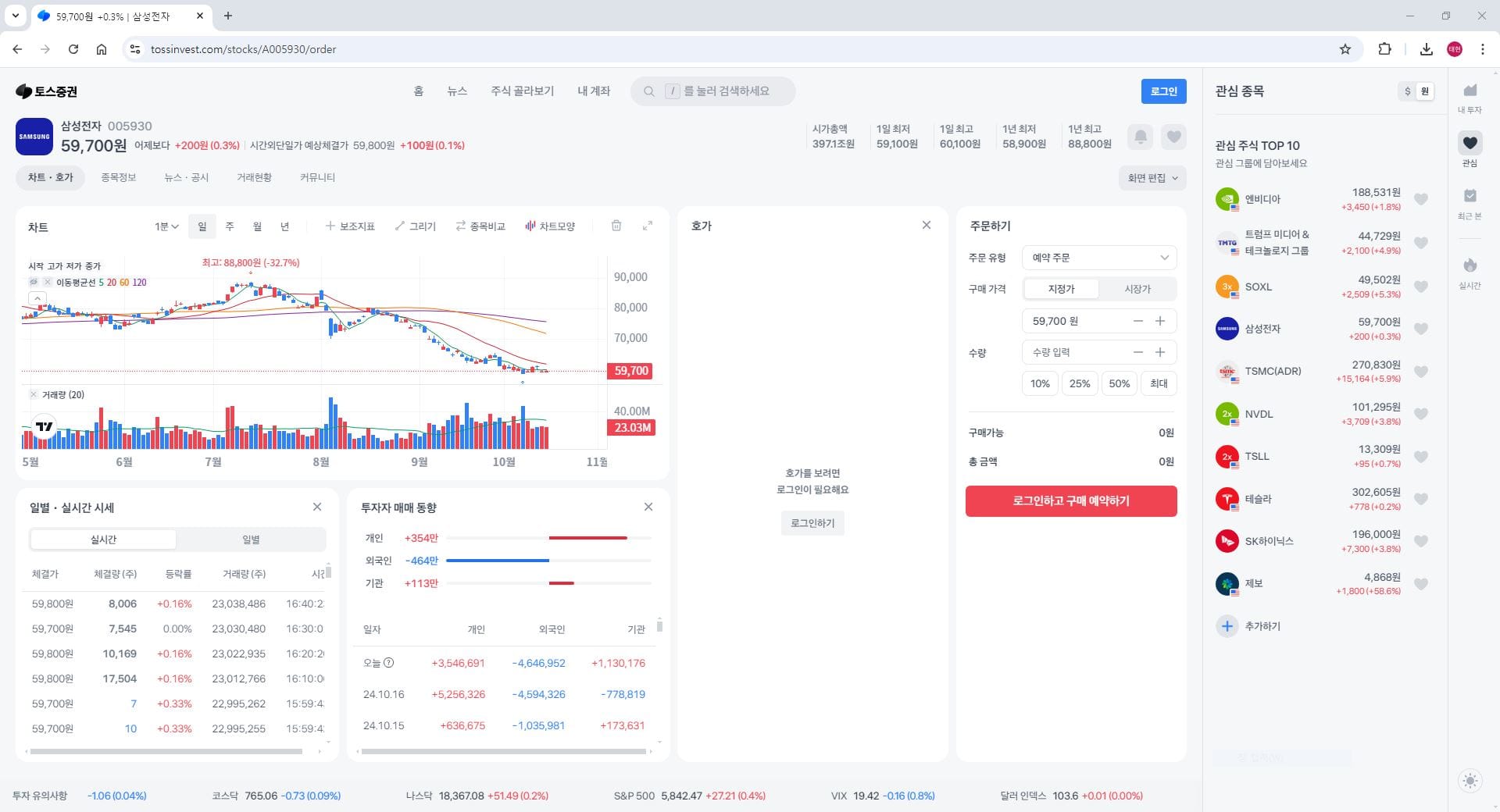The width and height of the screenshot is (1500, 812).
Task: Click the Toss Securities logo
Action: click(x=46, y=91)
